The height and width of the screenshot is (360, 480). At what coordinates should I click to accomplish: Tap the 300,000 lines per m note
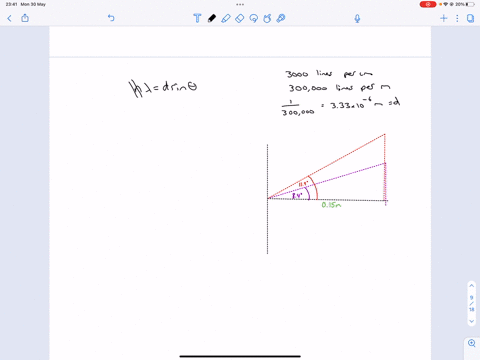coord(339,88)
